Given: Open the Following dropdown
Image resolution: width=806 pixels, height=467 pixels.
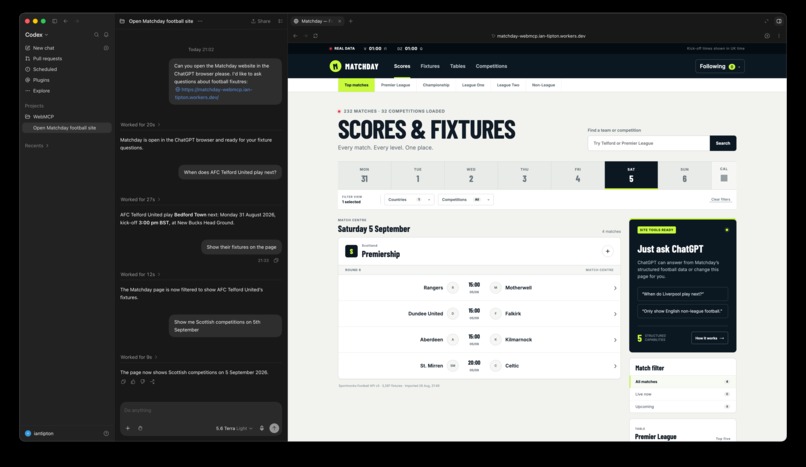Looking at the screenshot, I should (x=720, y=66).
